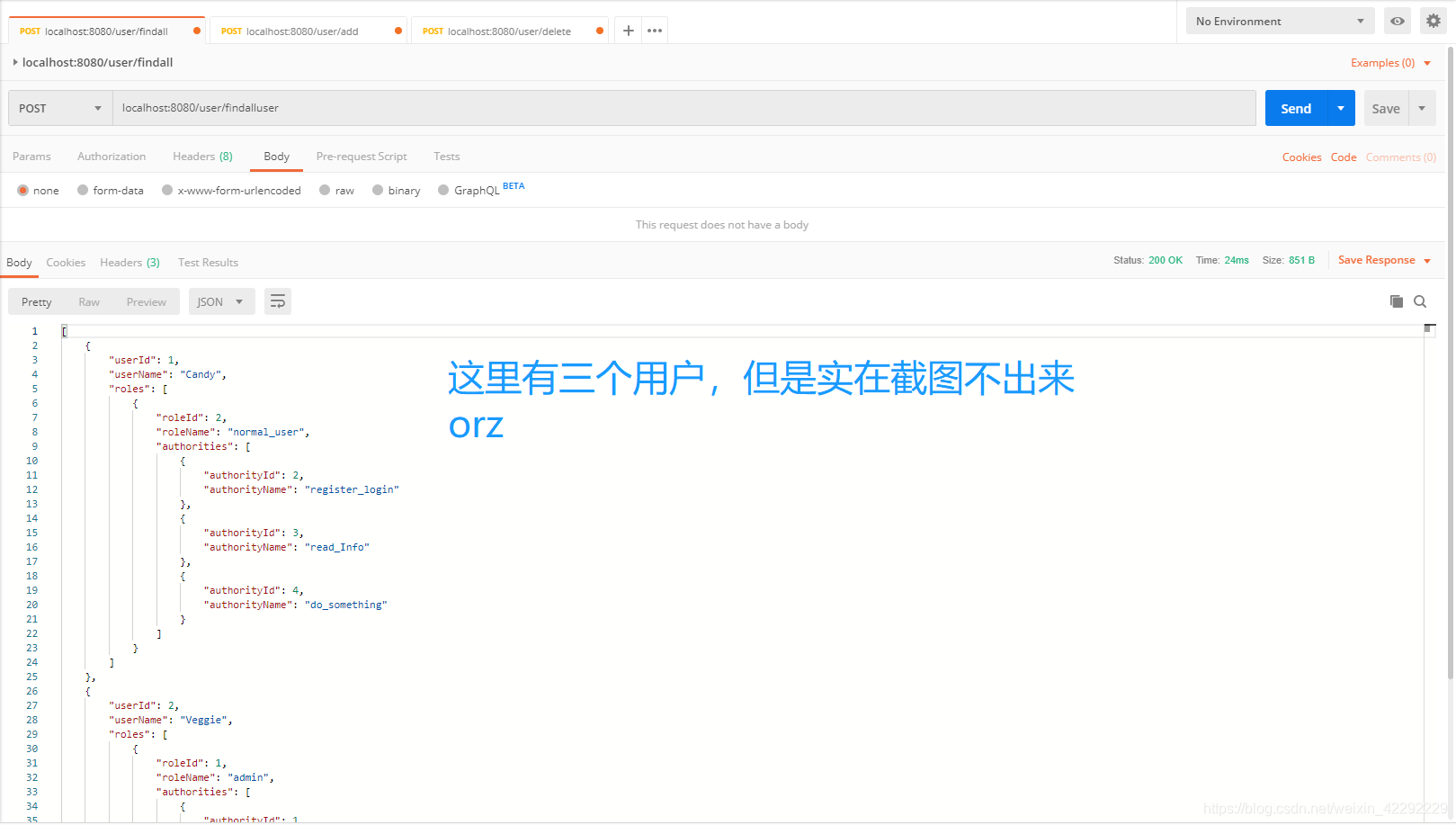1456x825 pixels.
Task: Click the request URL input field
Action: pos(683,108)
